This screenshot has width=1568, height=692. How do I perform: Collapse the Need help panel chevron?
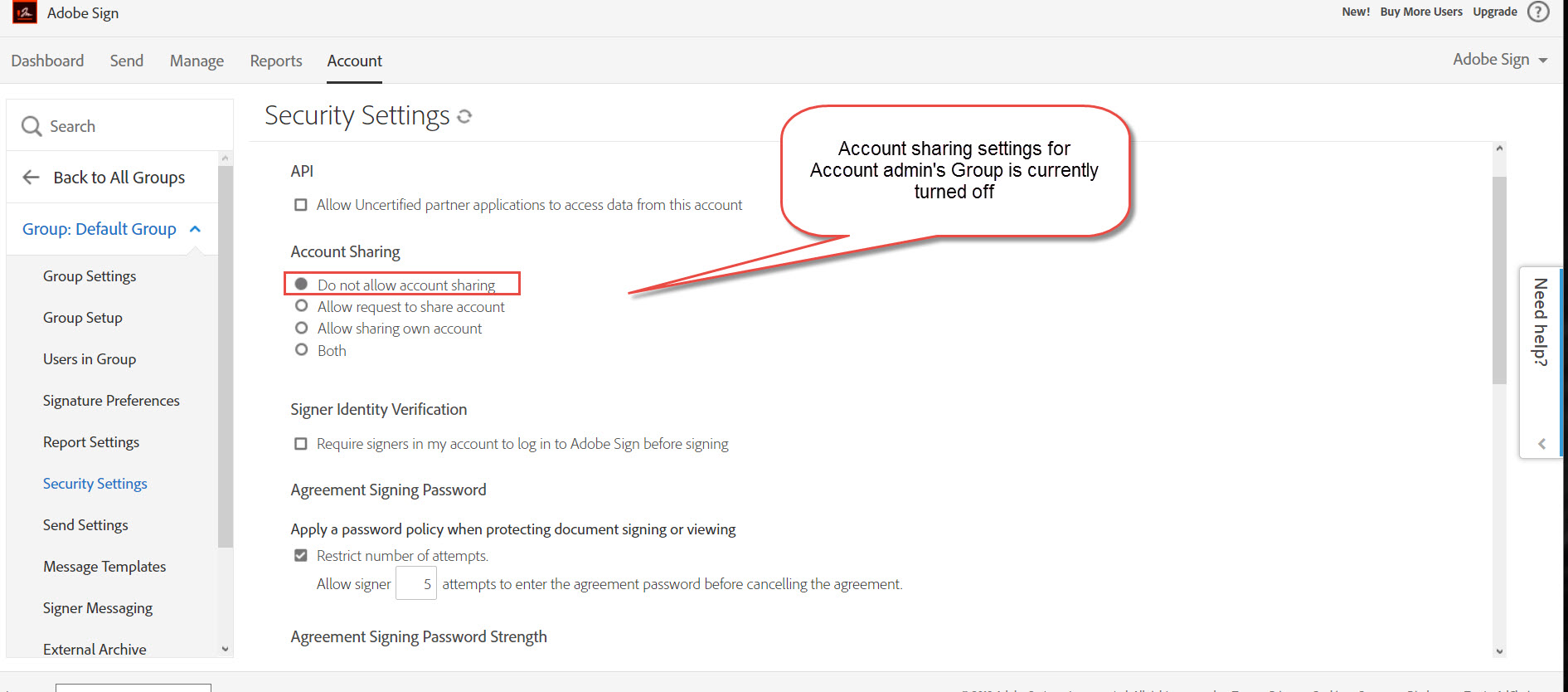(1541, 444)
